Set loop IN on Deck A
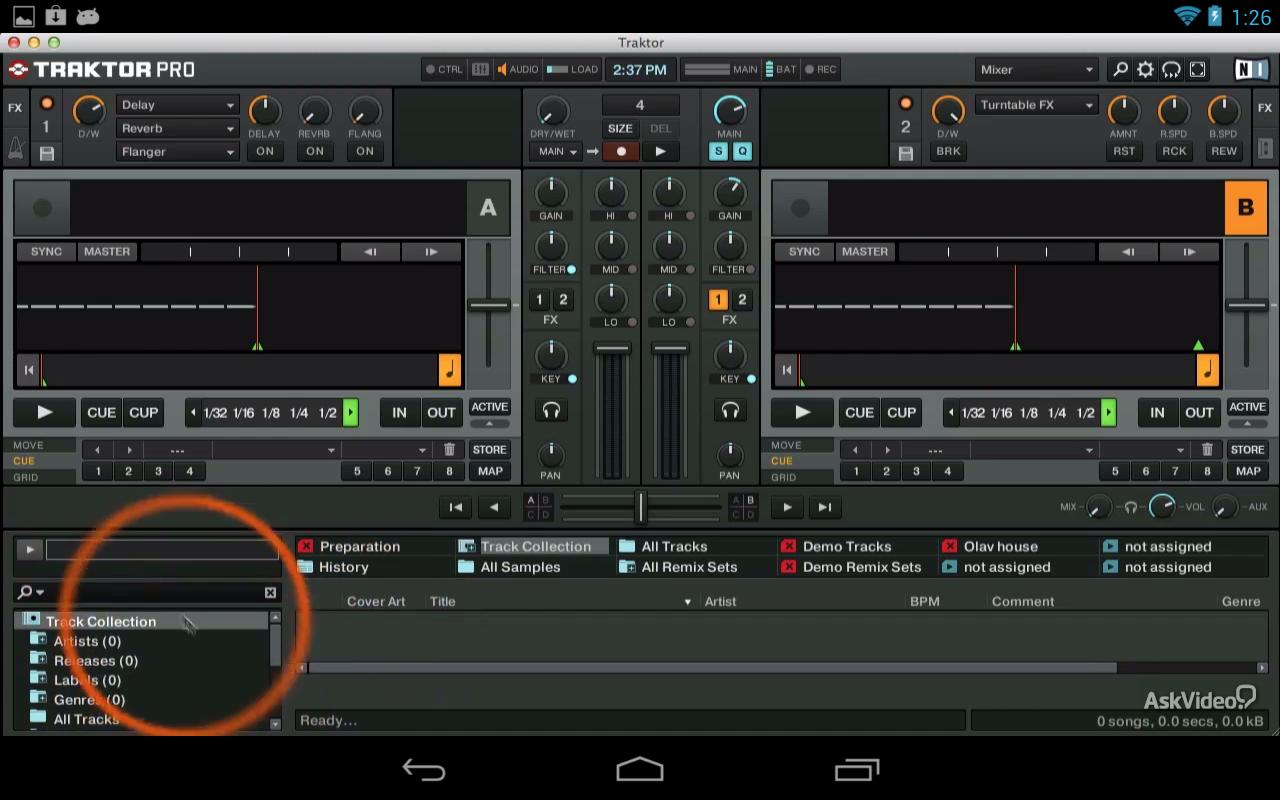The image size is (1280, 800). pos(399,412)
